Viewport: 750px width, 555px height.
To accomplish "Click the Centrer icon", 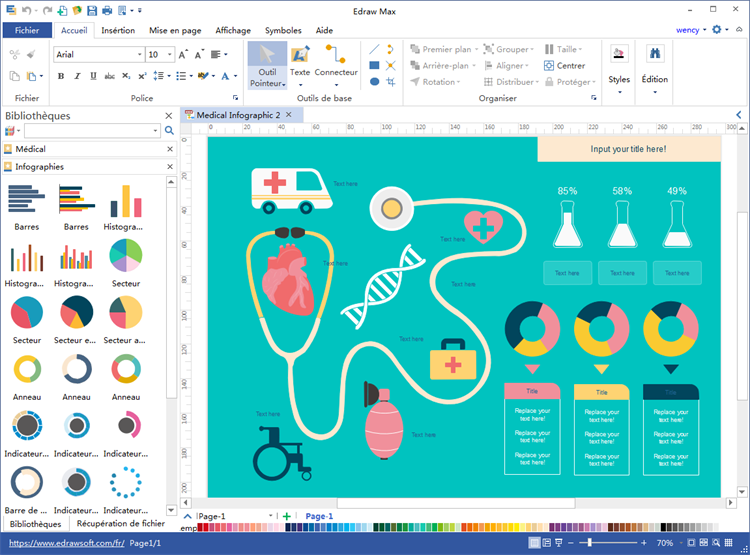I will [549, 66].
